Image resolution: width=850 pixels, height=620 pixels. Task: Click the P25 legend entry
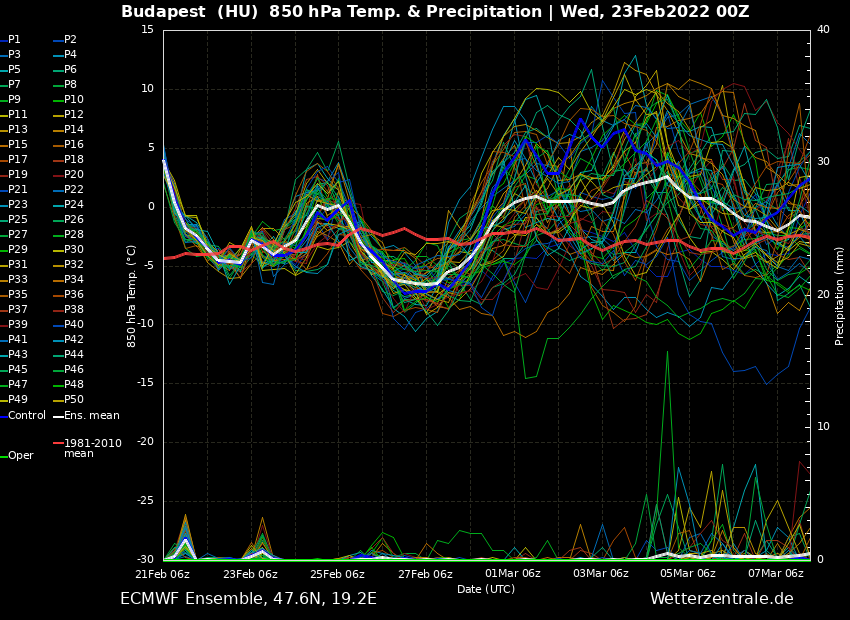tap(18, 220)
